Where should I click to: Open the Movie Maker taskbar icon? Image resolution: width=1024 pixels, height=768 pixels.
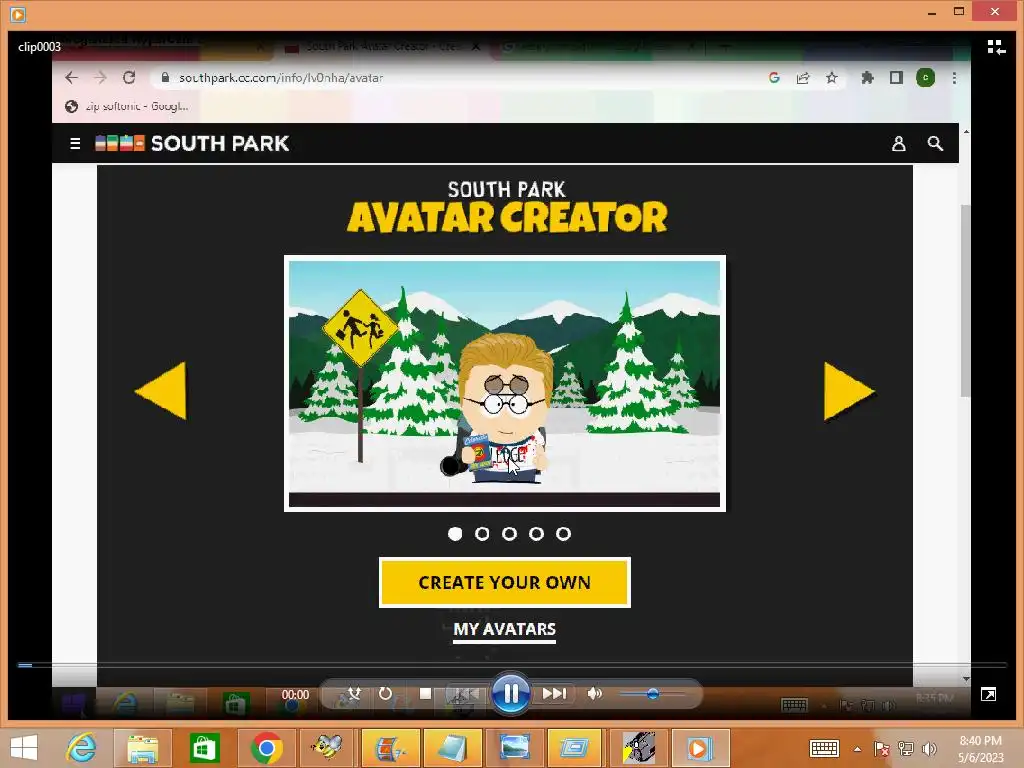pos(390,747)
